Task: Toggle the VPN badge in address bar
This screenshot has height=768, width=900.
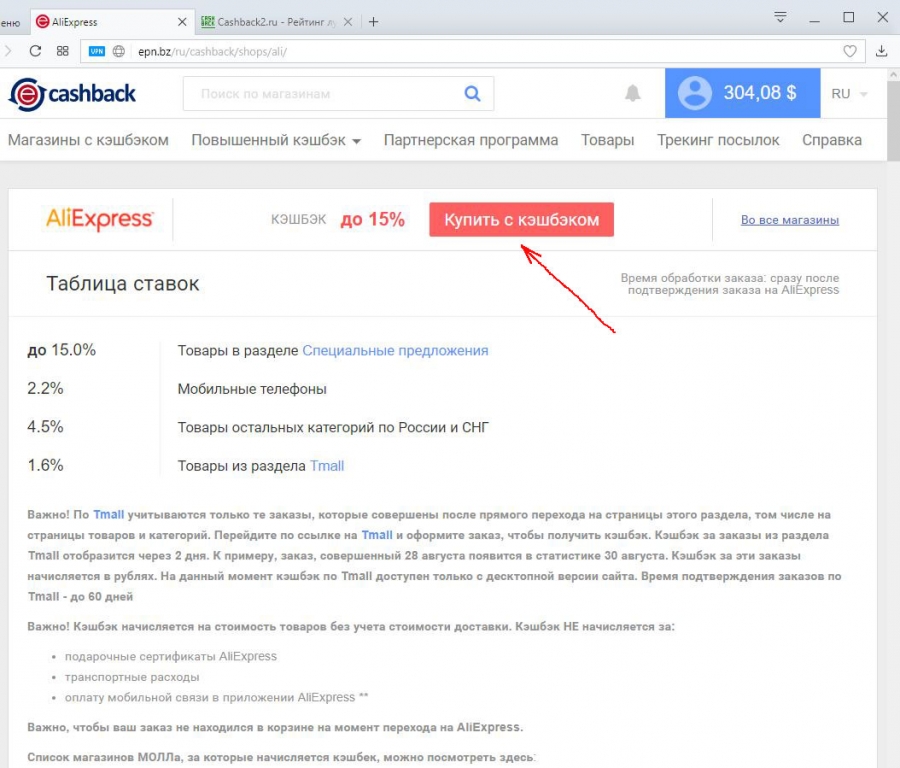Action: [x=96, y=51]
